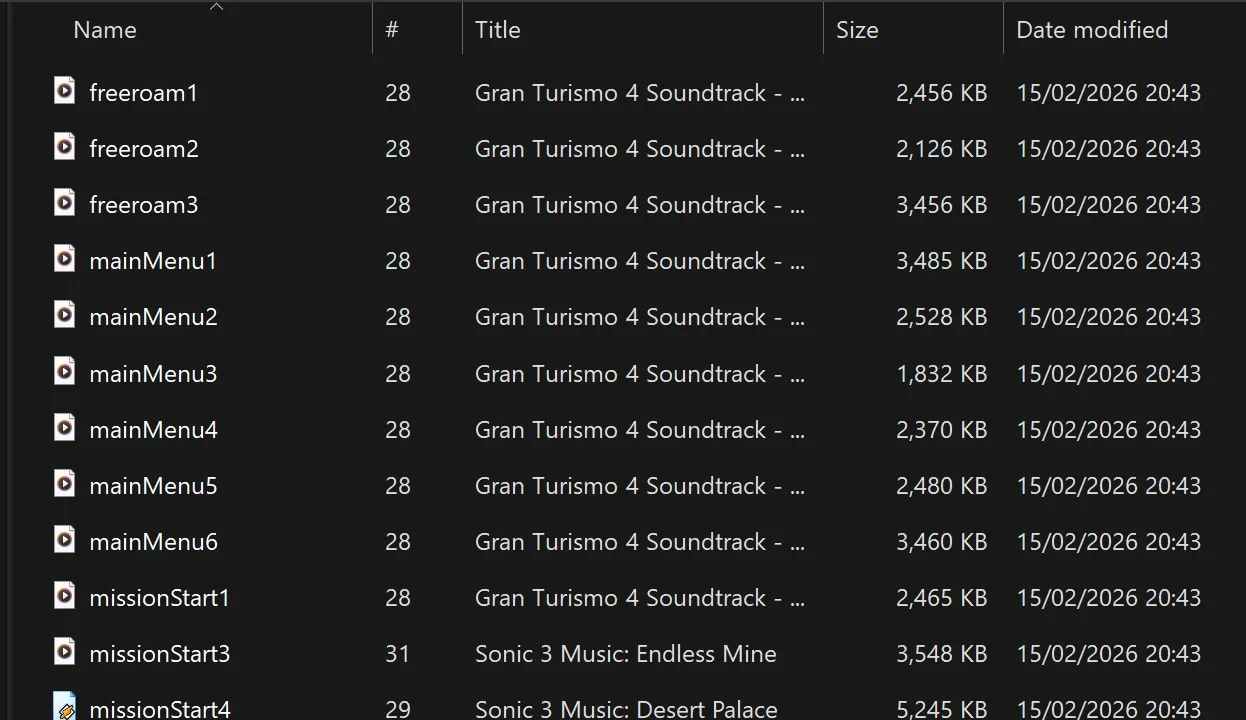Click the size value 1,832 KB
This screenshot has height=720, width=1246.
(942, 374)
